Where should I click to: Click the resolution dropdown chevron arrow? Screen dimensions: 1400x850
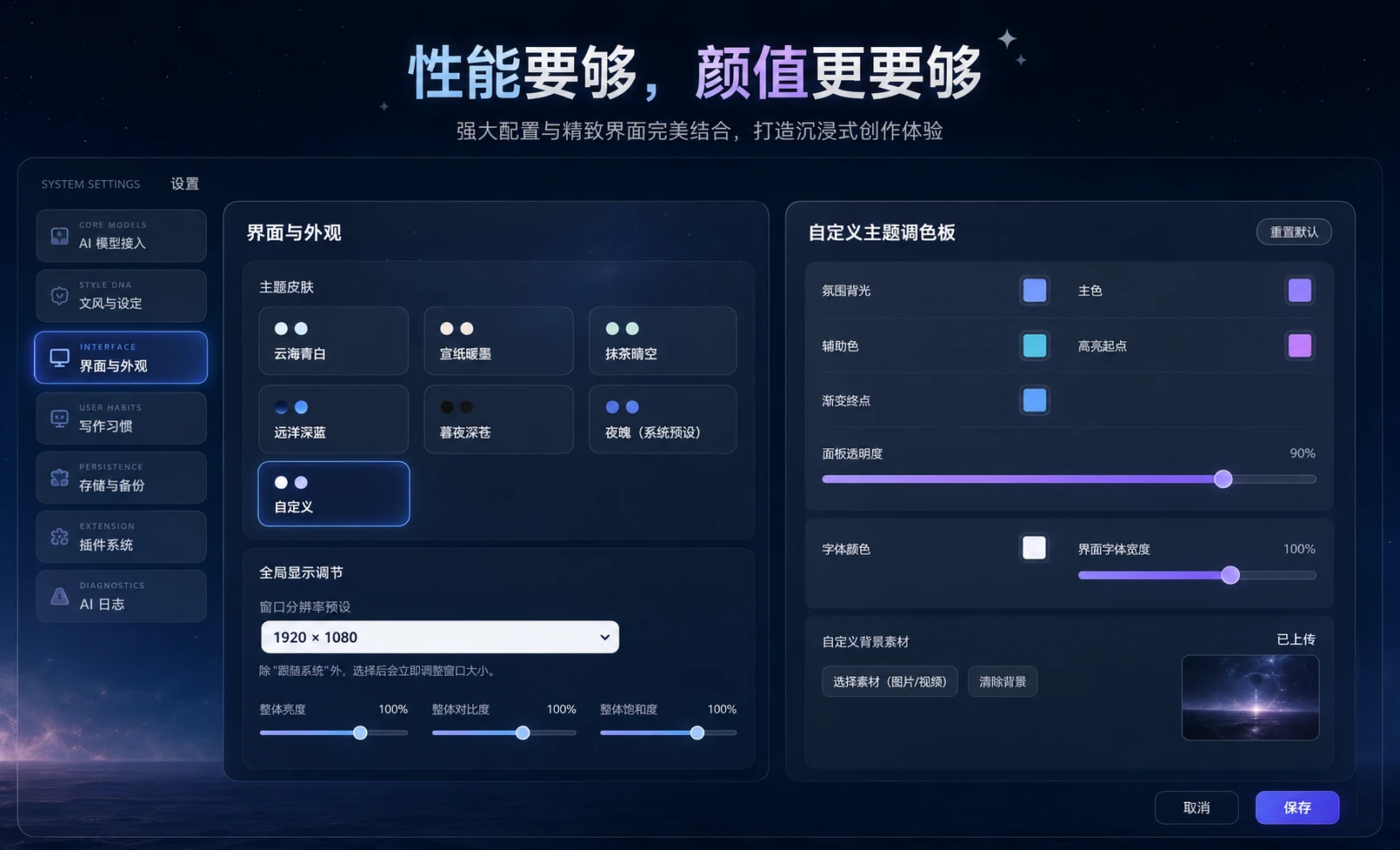[604, 638]
